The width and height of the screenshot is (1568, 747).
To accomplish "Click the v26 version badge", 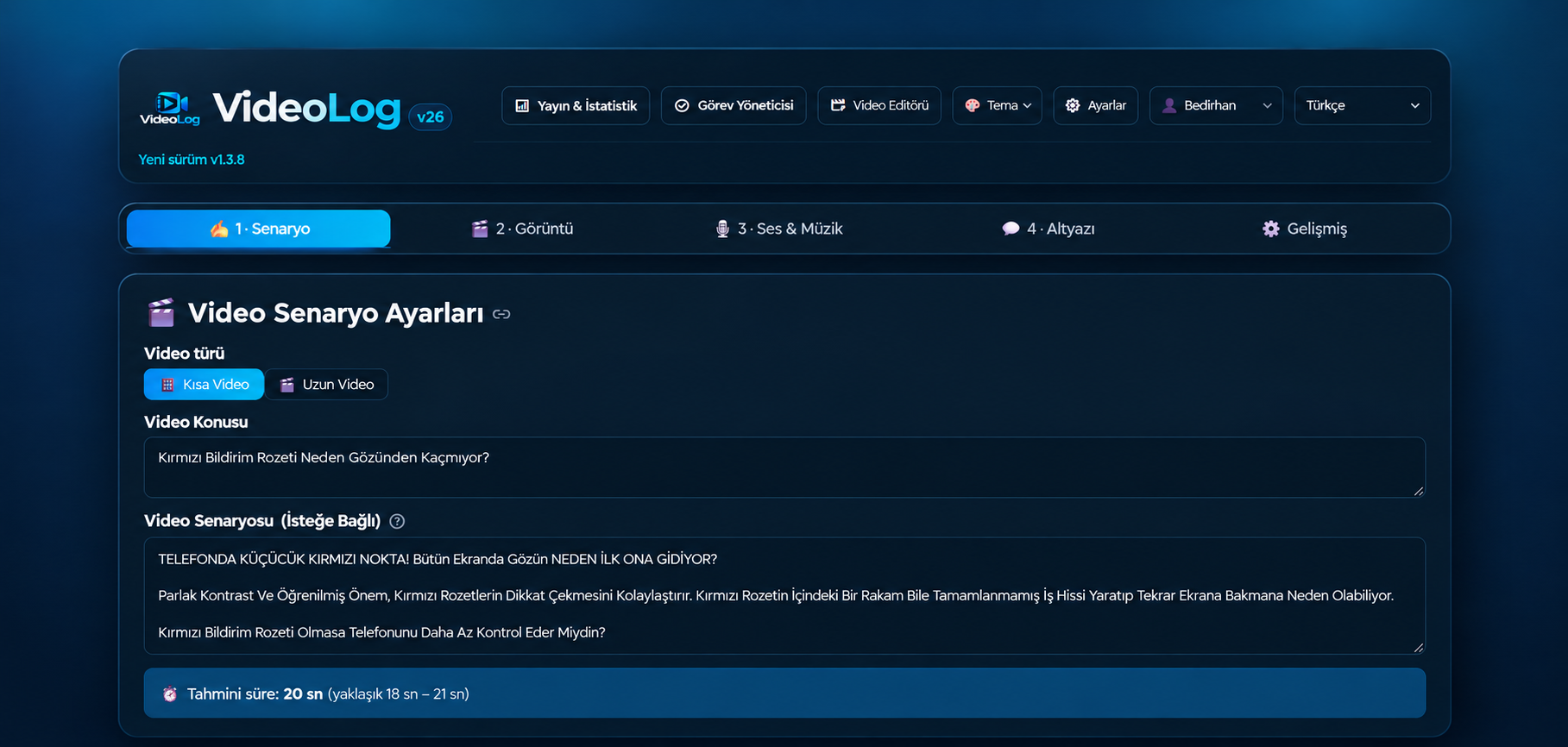I will coord(430,116).
